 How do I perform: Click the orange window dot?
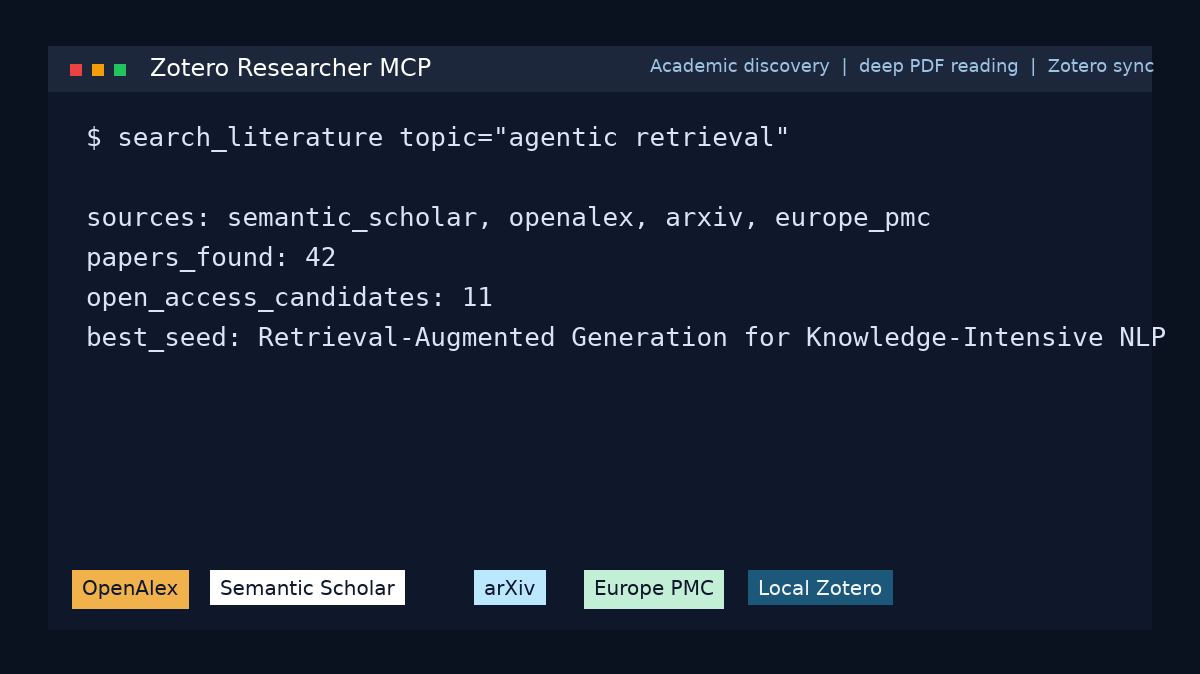[98, 70]
